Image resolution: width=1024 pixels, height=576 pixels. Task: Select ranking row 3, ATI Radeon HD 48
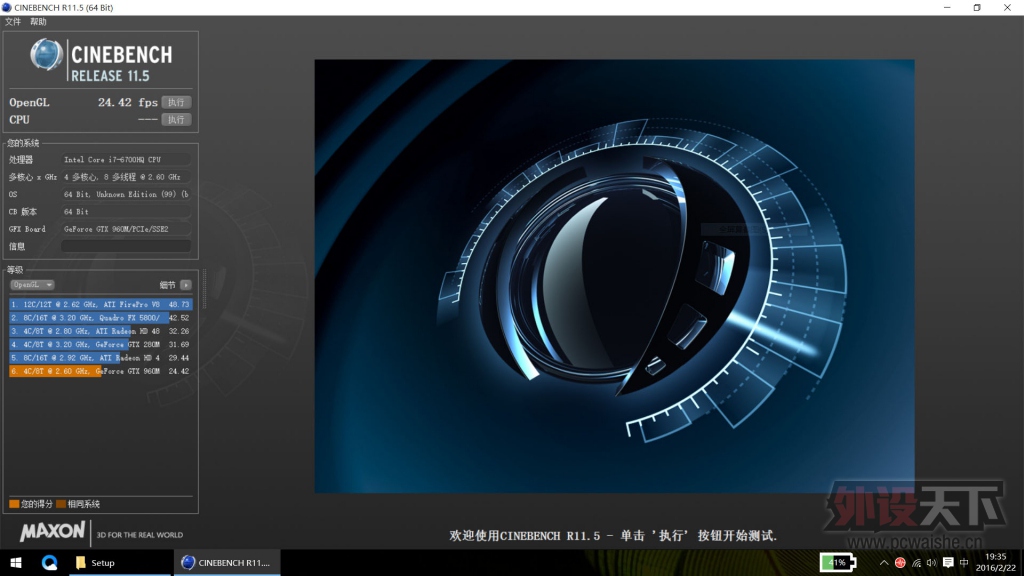[x=101, y=331]
